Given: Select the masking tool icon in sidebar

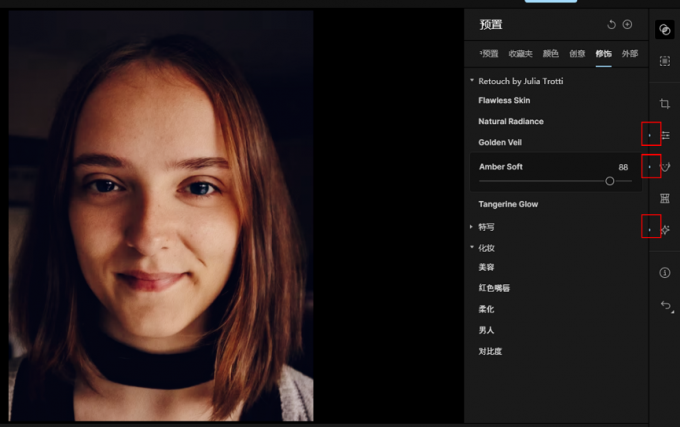Looking at the screenshot, I should coord(664,61).
